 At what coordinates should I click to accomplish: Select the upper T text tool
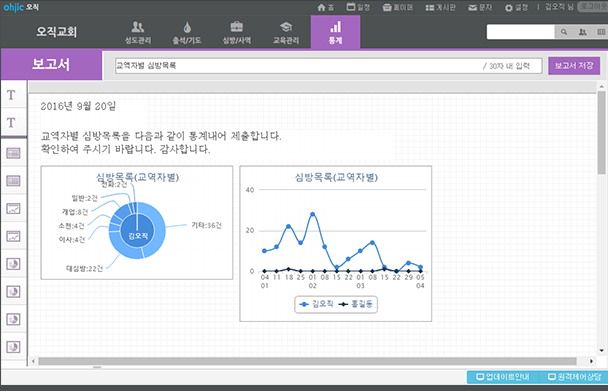(12, 95)
